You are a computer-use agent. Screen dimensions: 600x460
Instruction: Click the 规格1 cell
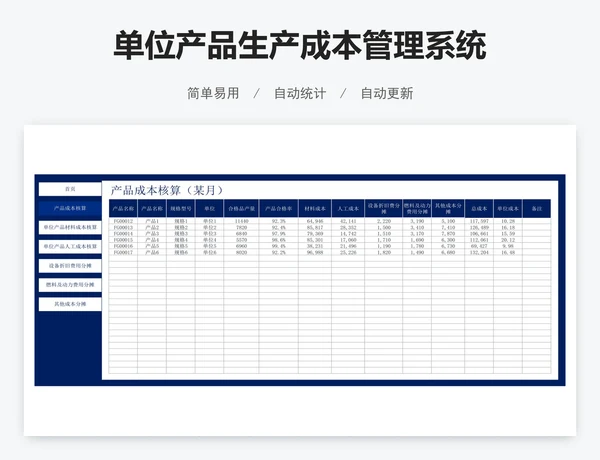click(181, 221)
